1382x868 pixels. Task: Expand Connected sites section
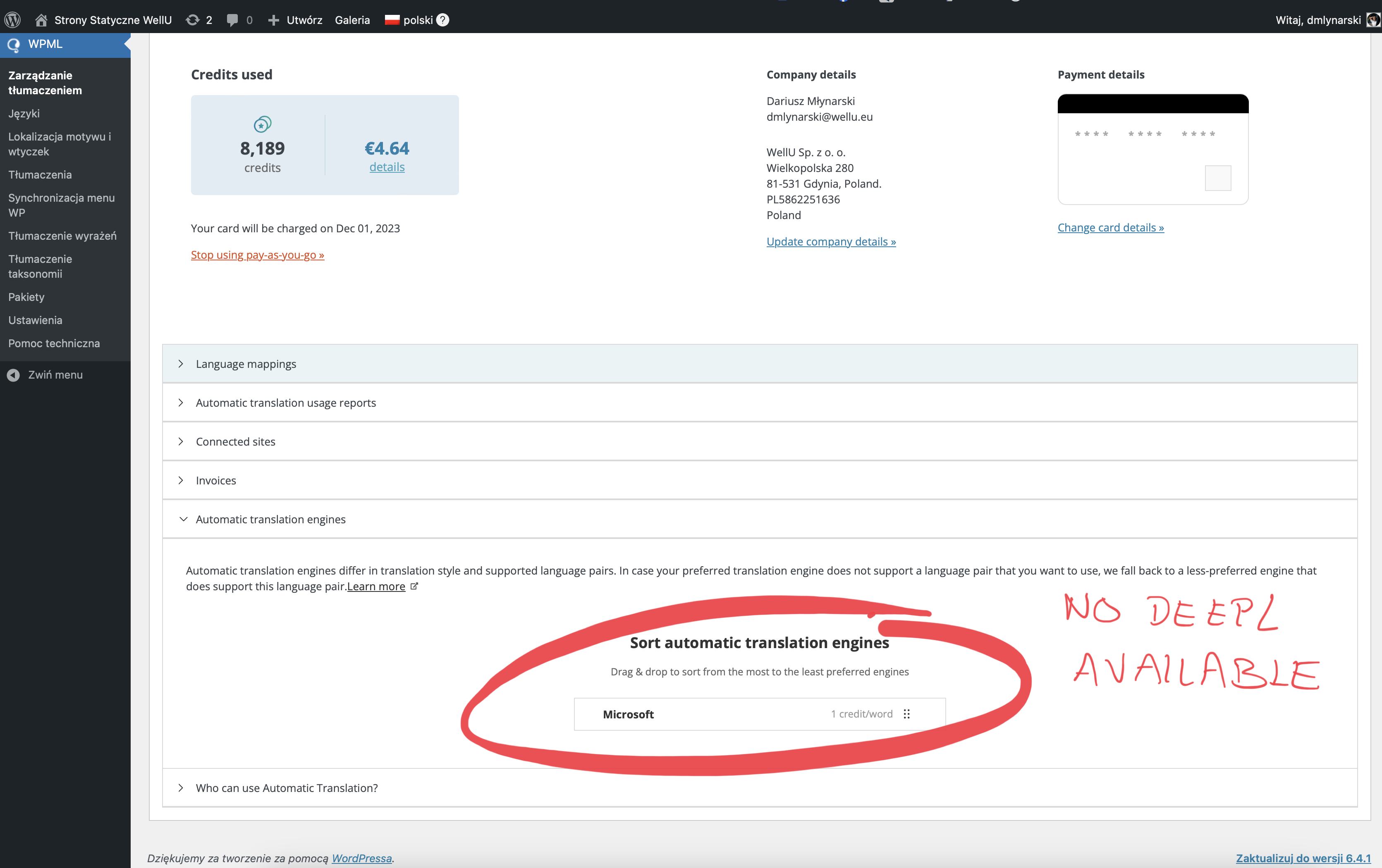[760, 441]
